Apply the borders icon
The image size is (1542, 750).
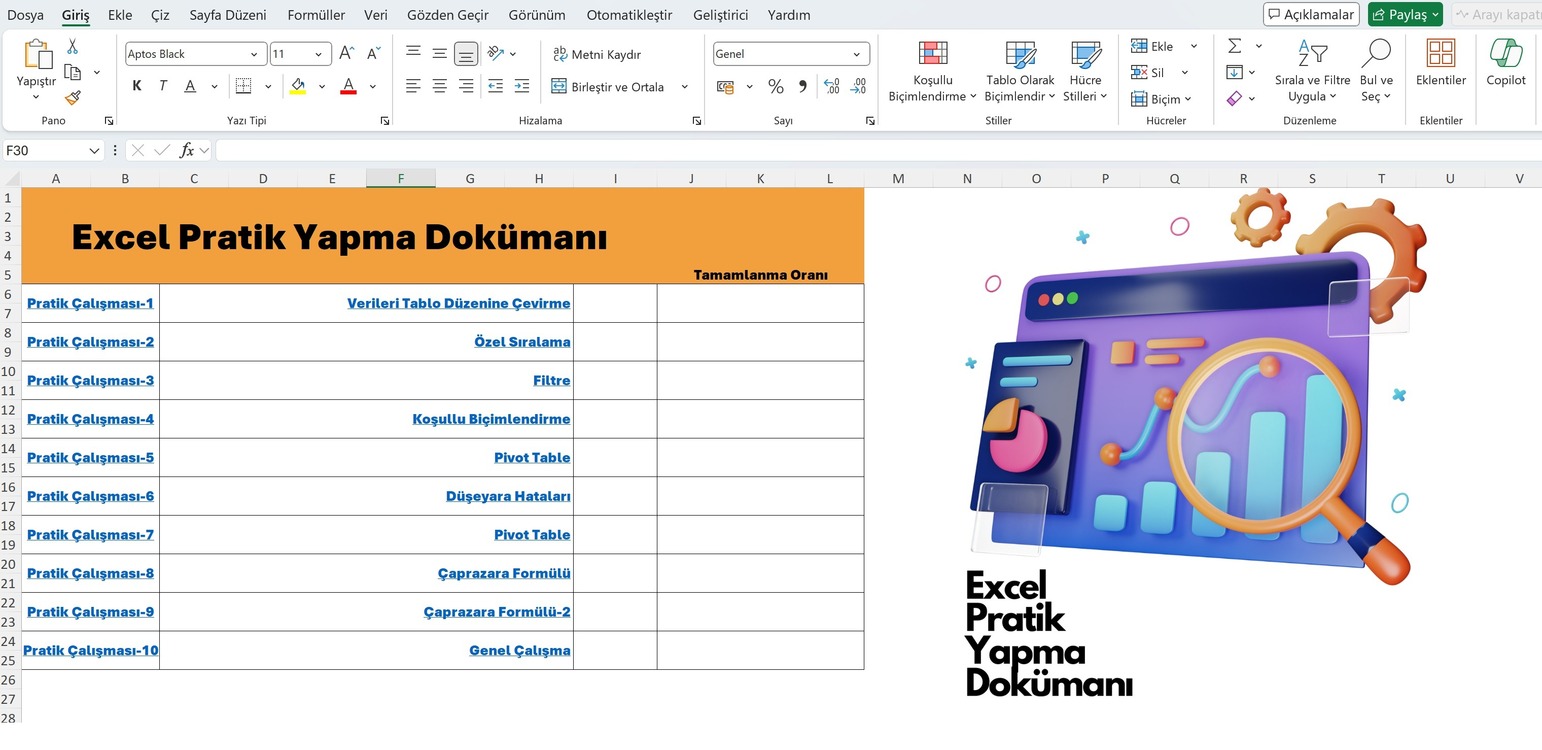pos(243,86)
